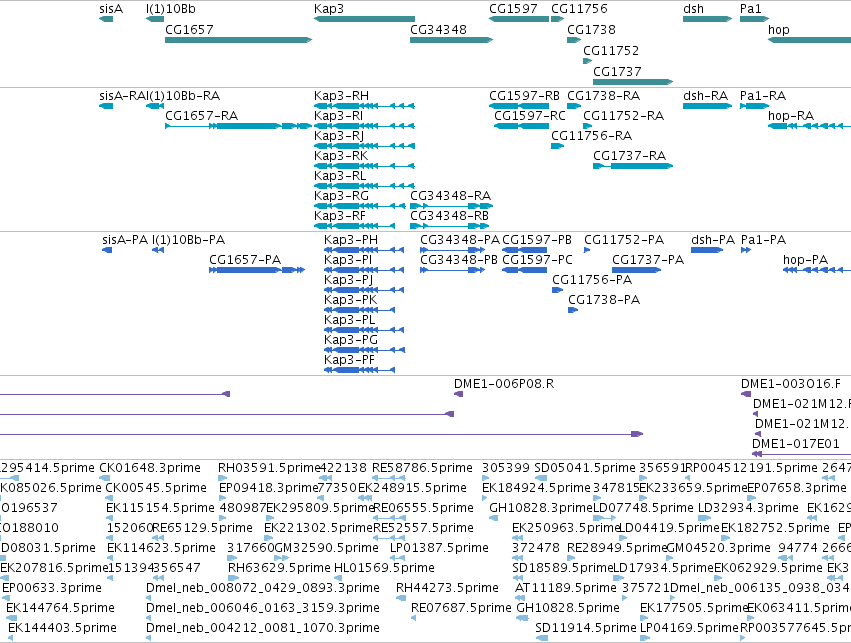
Task: Click the DME1-003O16.F BAC end label
Action: (791, 384)
